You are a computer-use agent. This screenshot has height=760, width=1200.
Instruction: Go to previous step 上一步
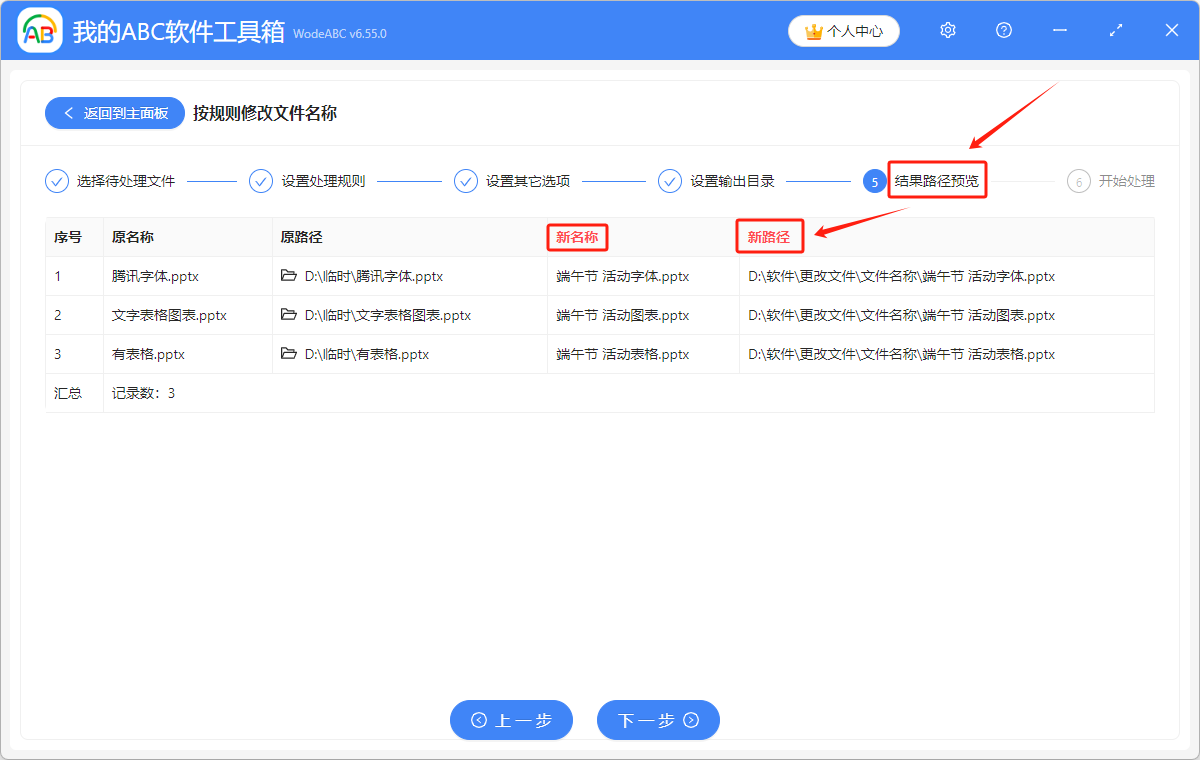click(x=511, y=720)
